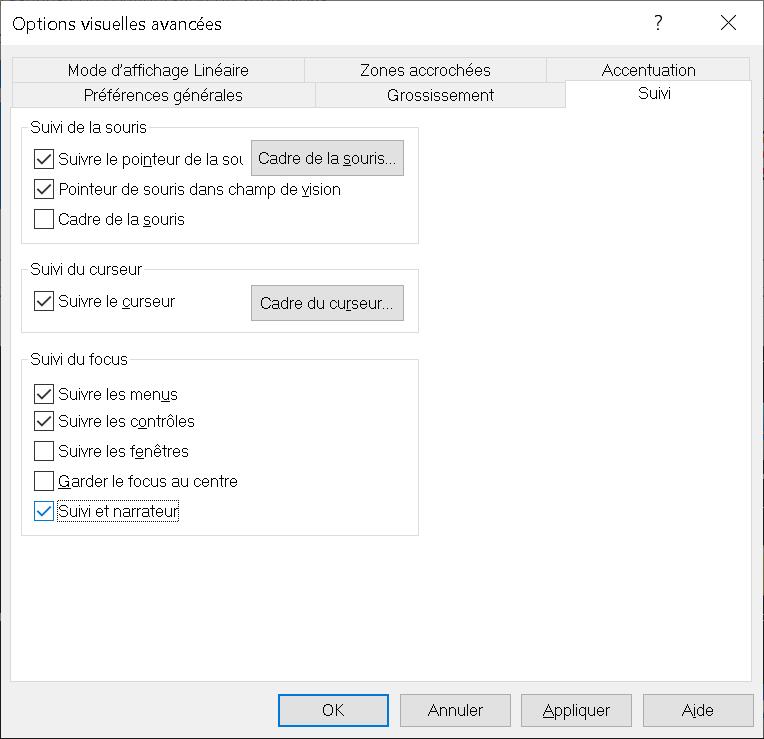The image size is (764, 739).
Task: Click the question mark help icon
Action: pyautogui.click(x=658, y=23)
